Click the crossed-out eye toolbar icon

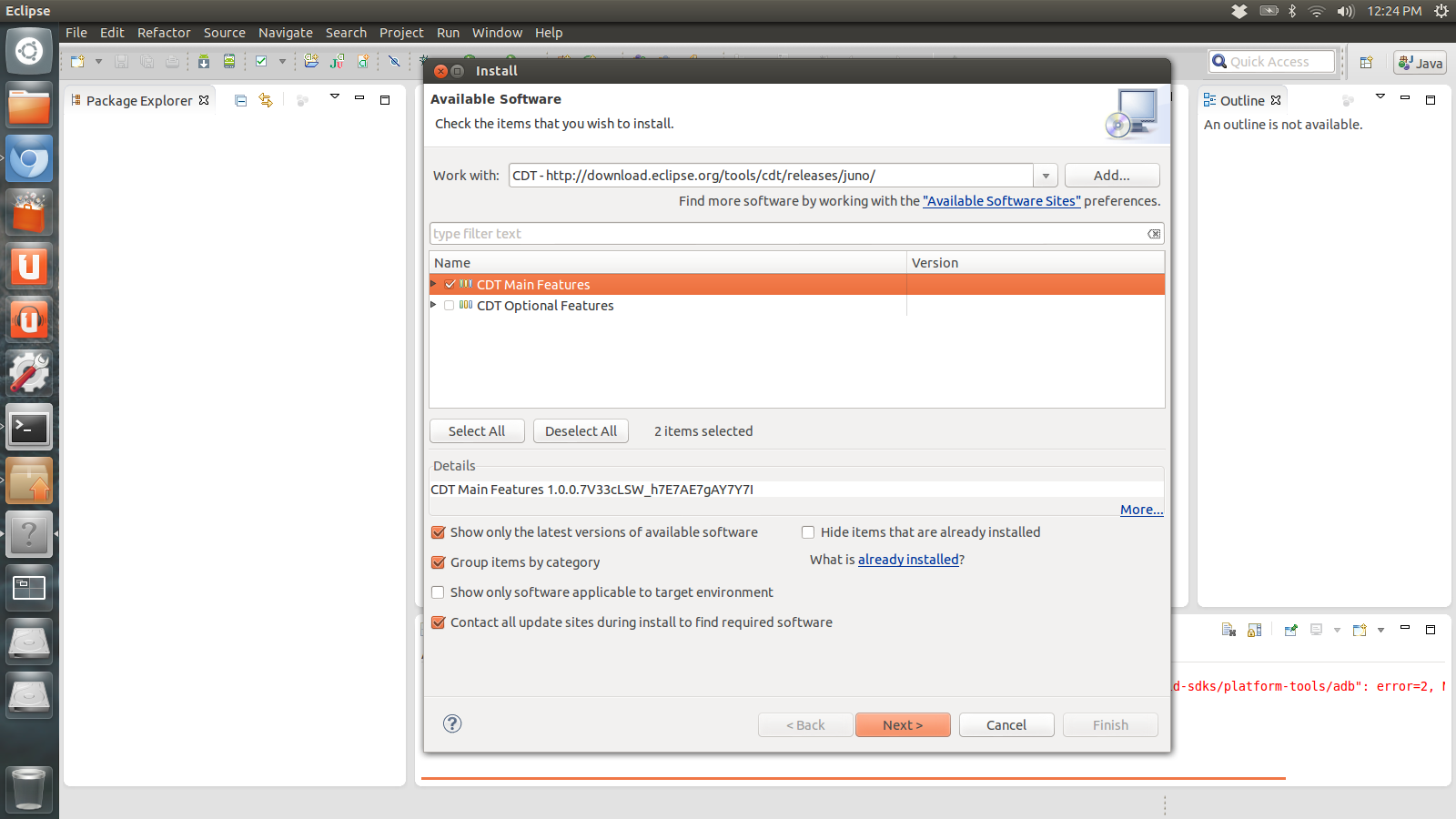click(394, 61)
